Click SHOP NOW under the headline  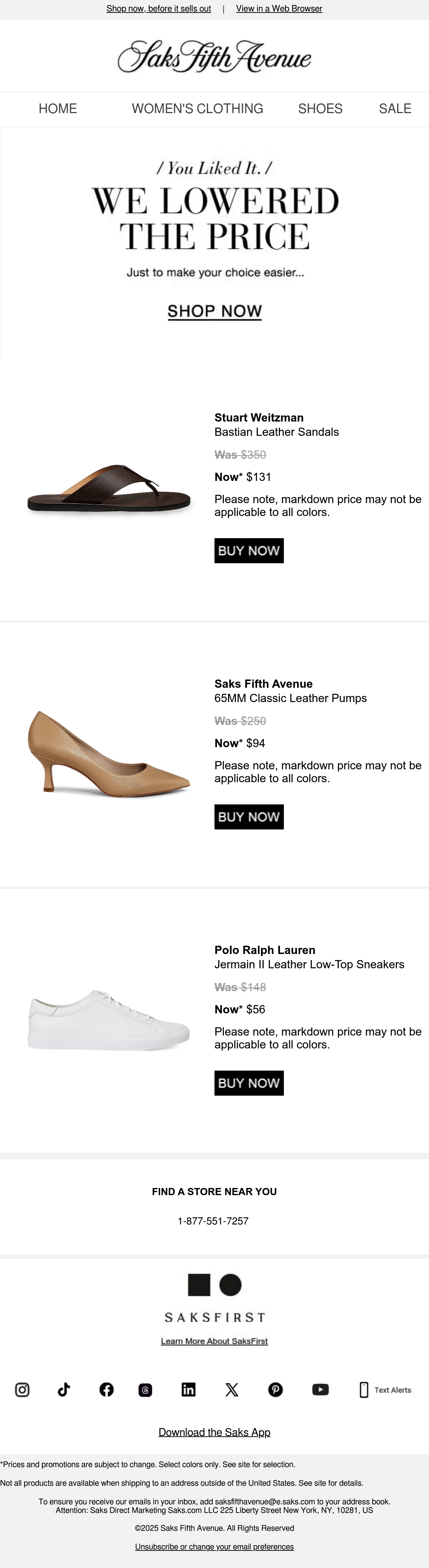(x=215, y=311)
